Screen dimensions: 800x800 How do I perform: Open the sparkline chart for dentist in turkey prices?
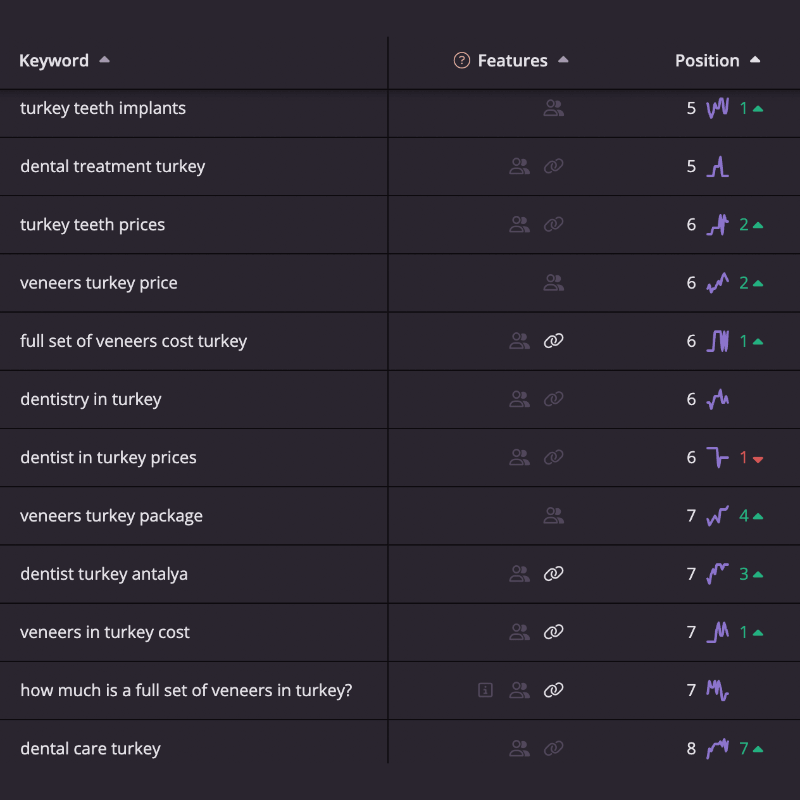pyautogui.click(x=717, y=457)
